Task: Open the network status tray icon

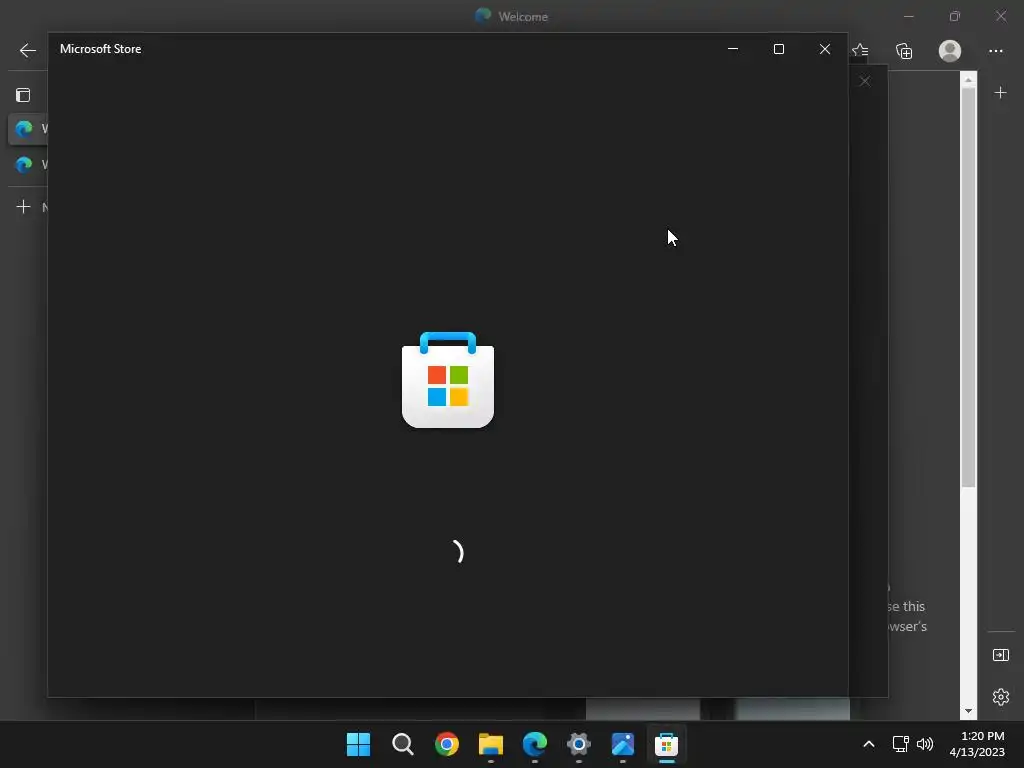Action: tap(901, 744)
